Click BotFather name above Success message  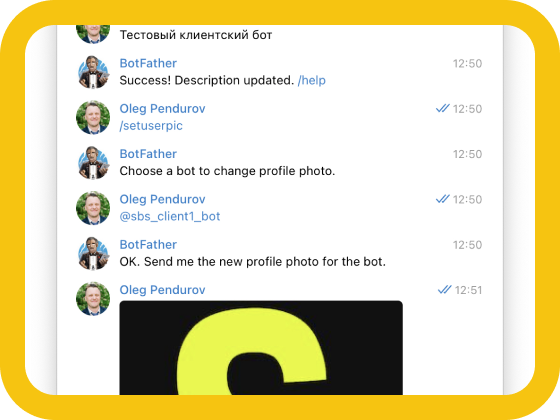click(148, 63)
